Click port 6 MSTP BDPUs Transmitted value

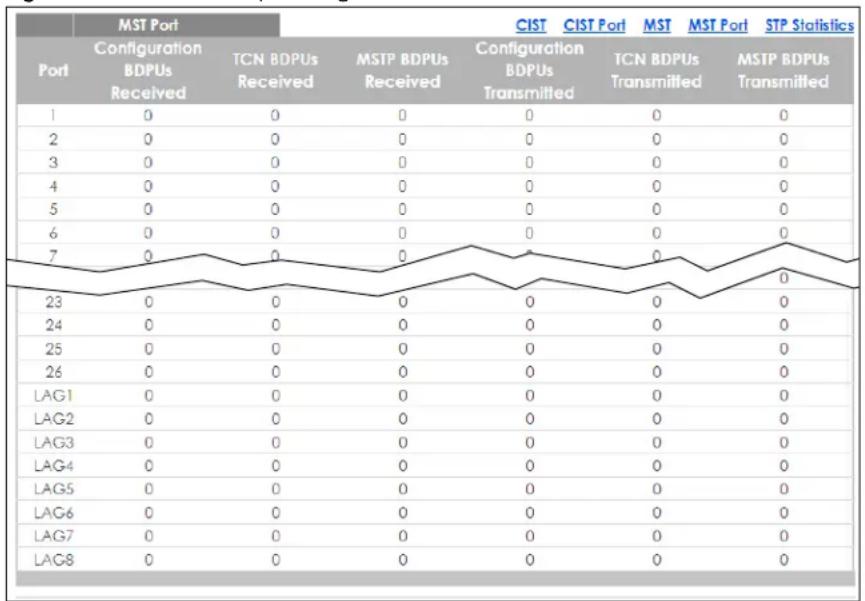783,233
